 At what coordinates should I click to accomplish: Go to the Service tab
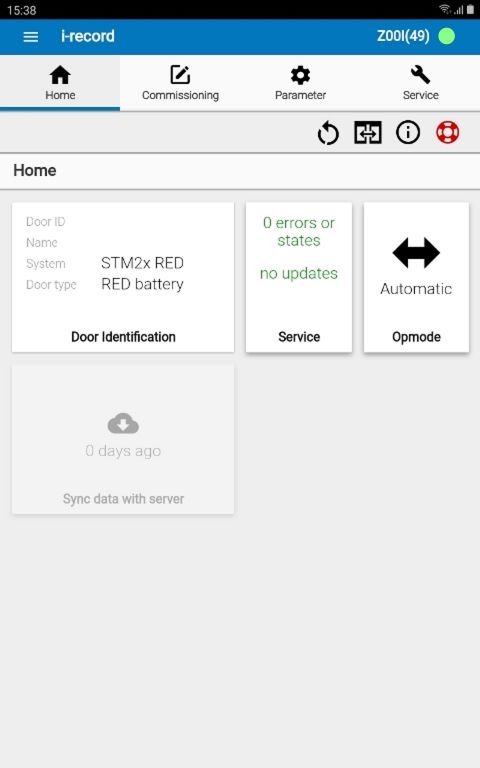(420, 83)
